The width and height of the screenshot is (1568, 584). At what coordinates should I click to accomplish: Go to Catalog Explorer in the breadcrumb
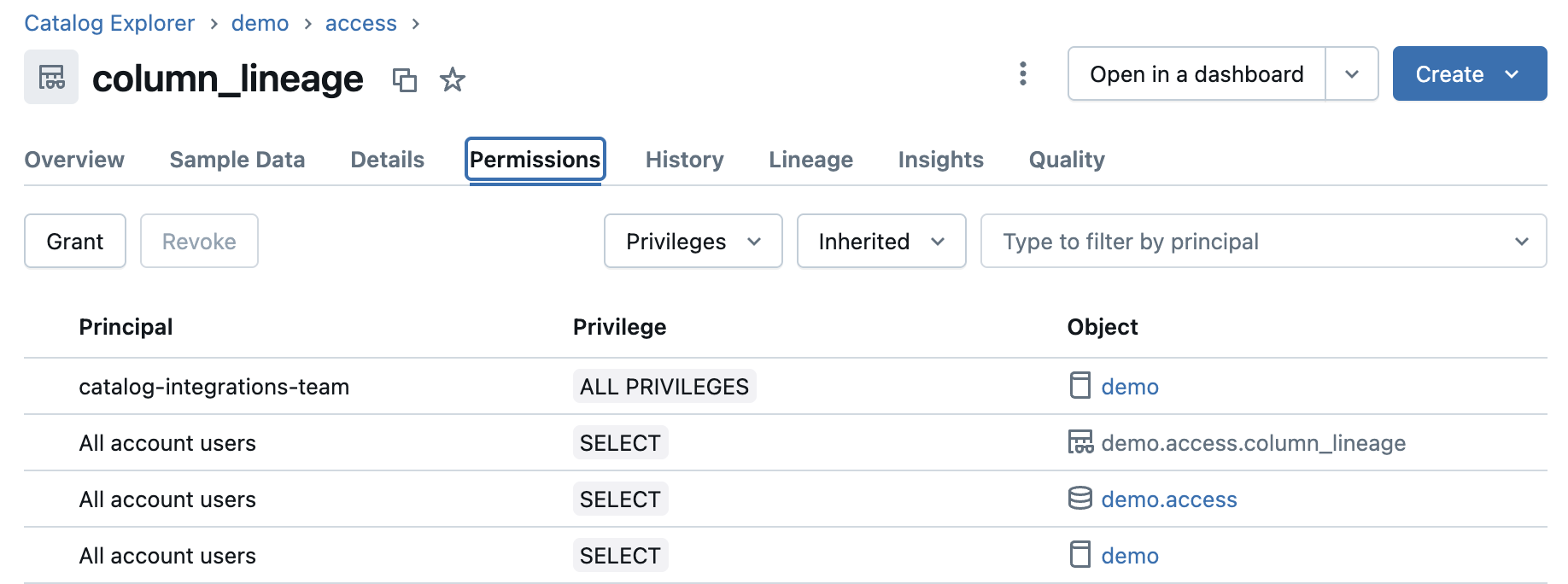109,23
